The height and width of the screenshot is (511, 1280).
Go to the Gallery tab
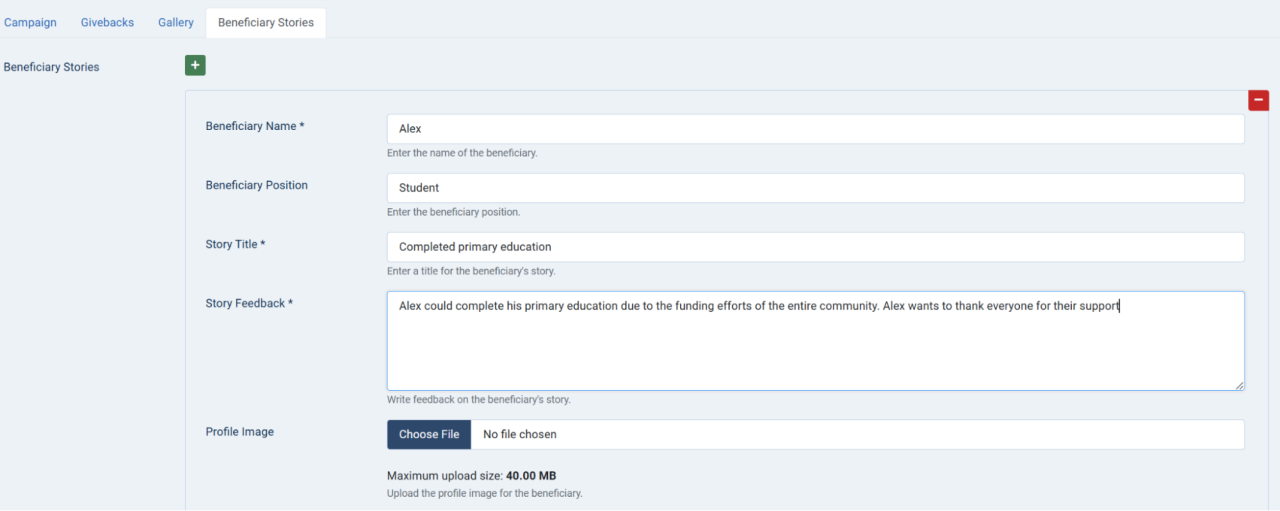[x=176, y=22]
